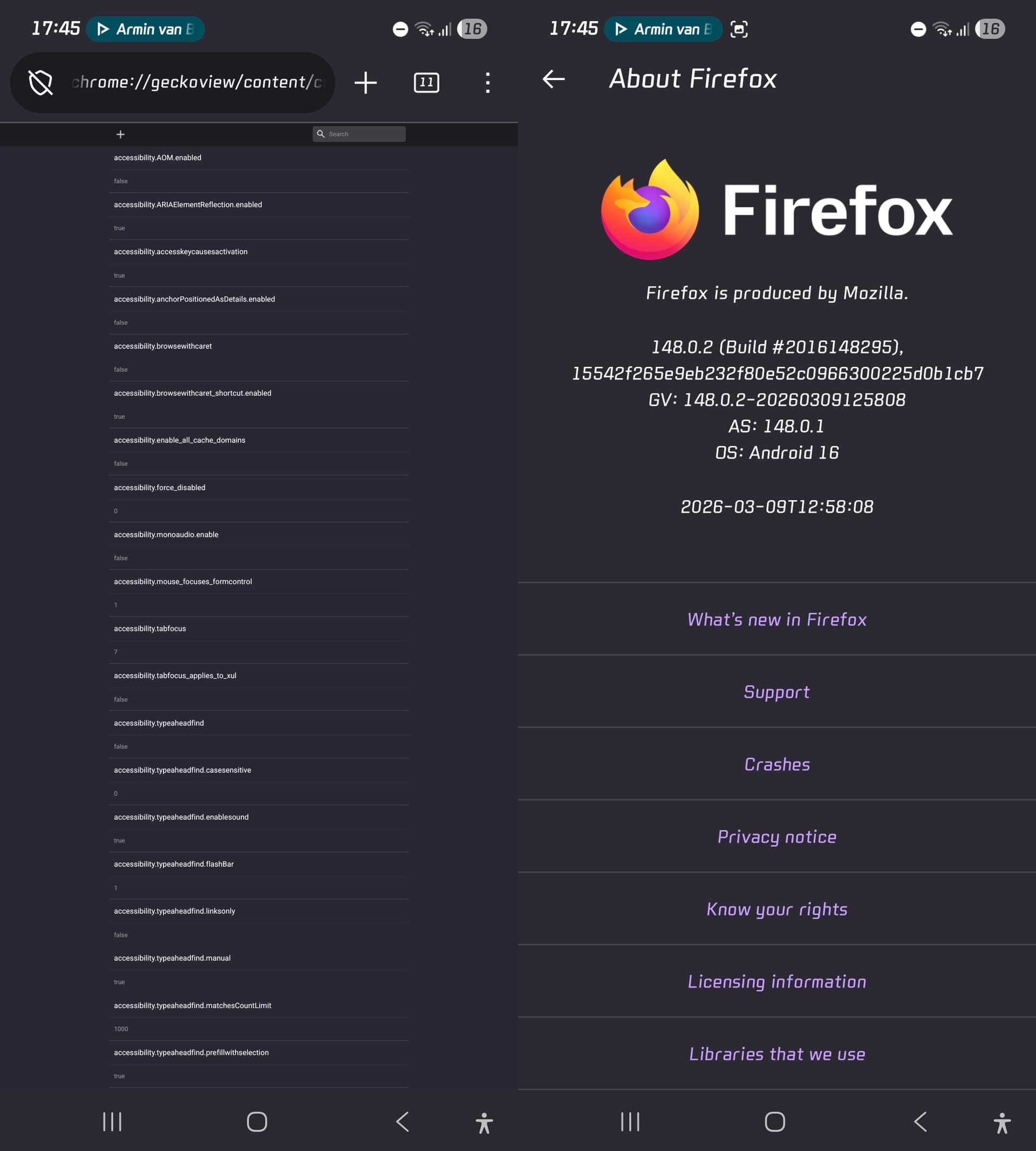The height and width of the screenshot is (1151, 1036).
Task: Open the Crashes link
Action: click(776, 764)
